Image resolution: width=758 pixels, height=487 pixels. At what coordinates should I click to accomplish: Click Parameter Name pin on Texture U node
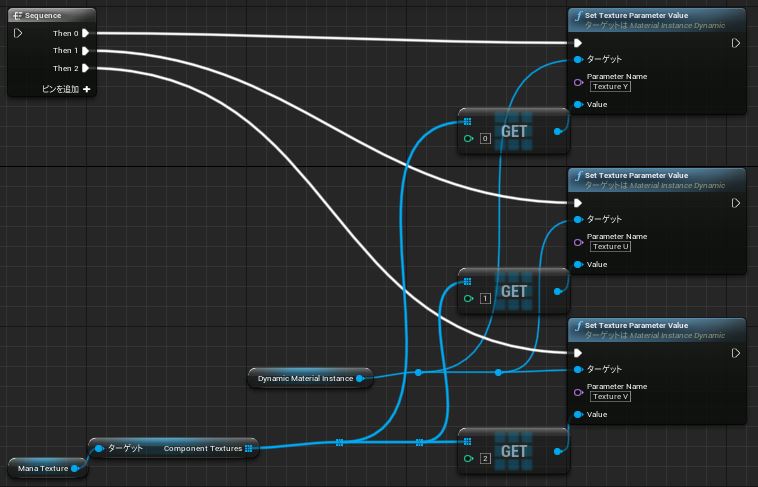tap(578, 242)
